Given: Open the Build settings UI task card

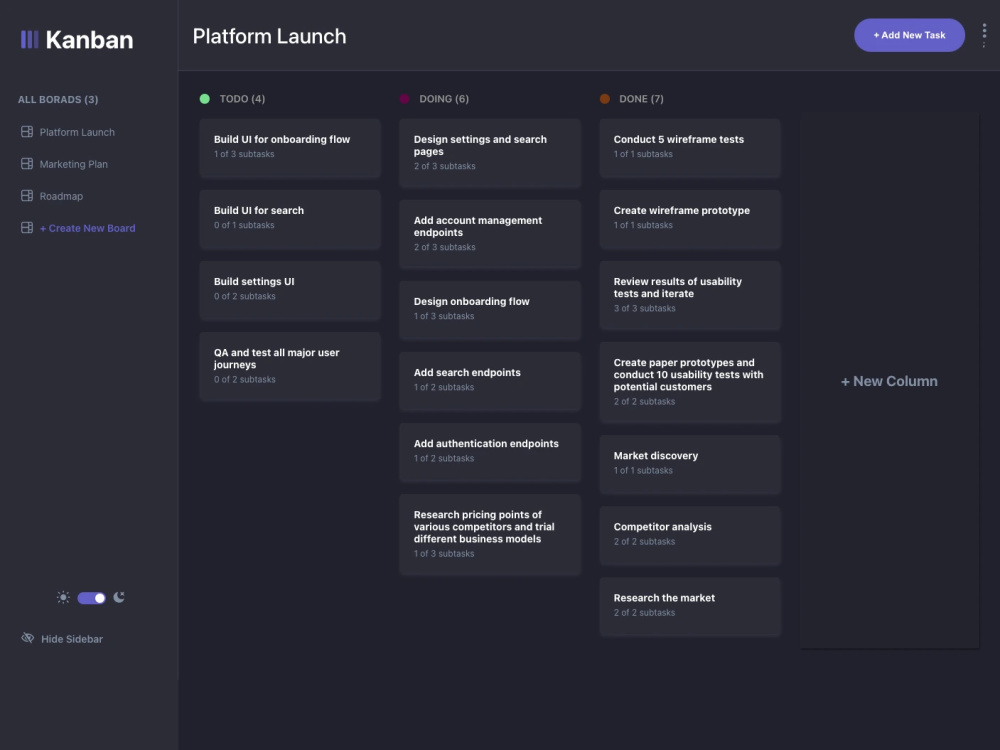Looking at the screenshot, I should pyautogui.click(x=290, y=290).
